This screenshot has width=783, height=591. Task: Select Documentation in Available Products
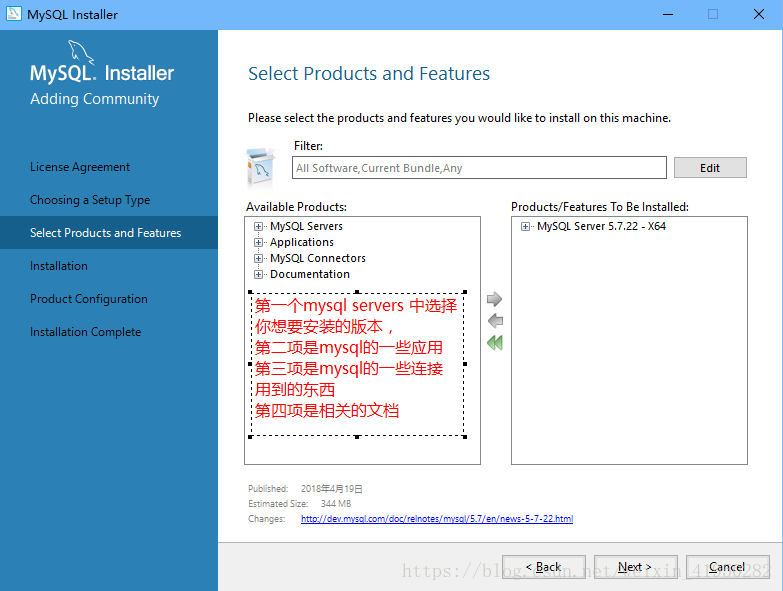[310, 274]
